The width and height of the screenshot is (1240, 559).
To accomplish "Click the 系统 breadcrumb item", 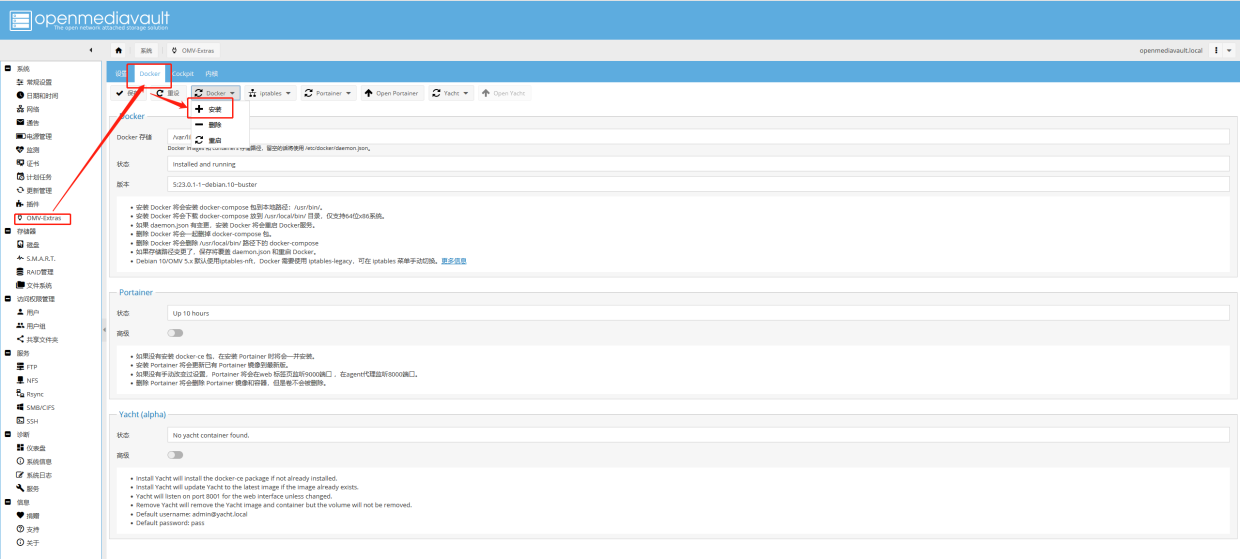I will tap(146, 50).
